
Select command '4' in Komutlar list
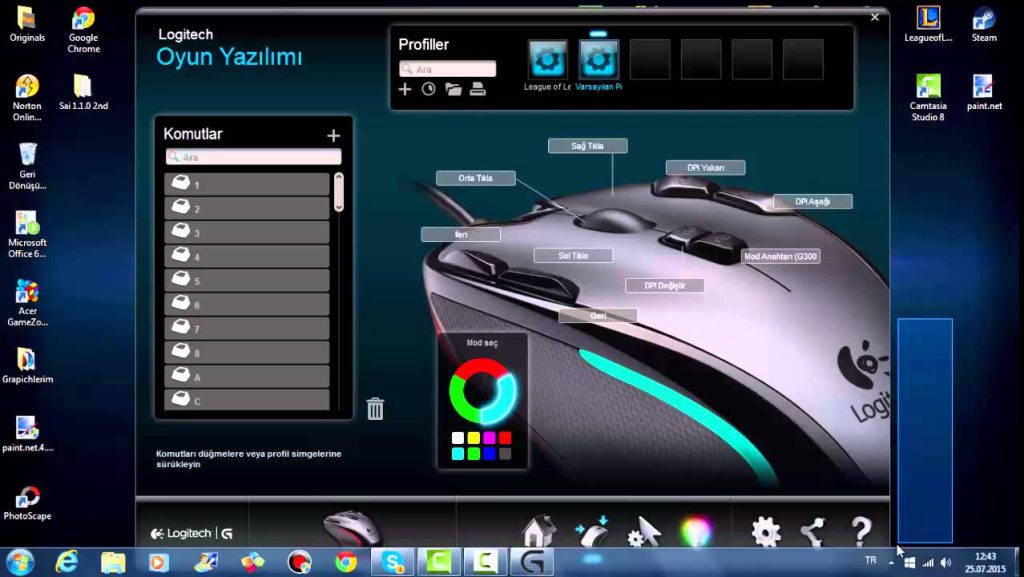(247, 257)
